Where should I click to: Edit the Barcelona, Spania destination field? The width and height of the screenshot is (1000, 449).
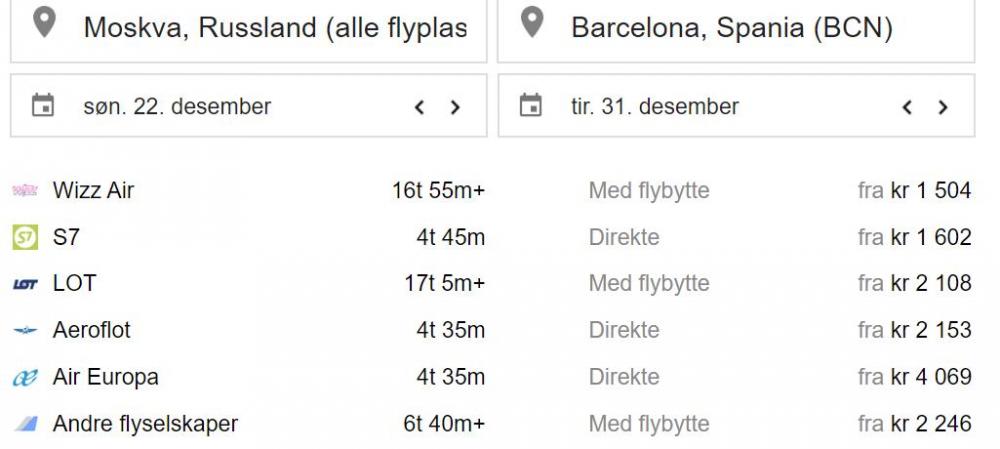731,27
